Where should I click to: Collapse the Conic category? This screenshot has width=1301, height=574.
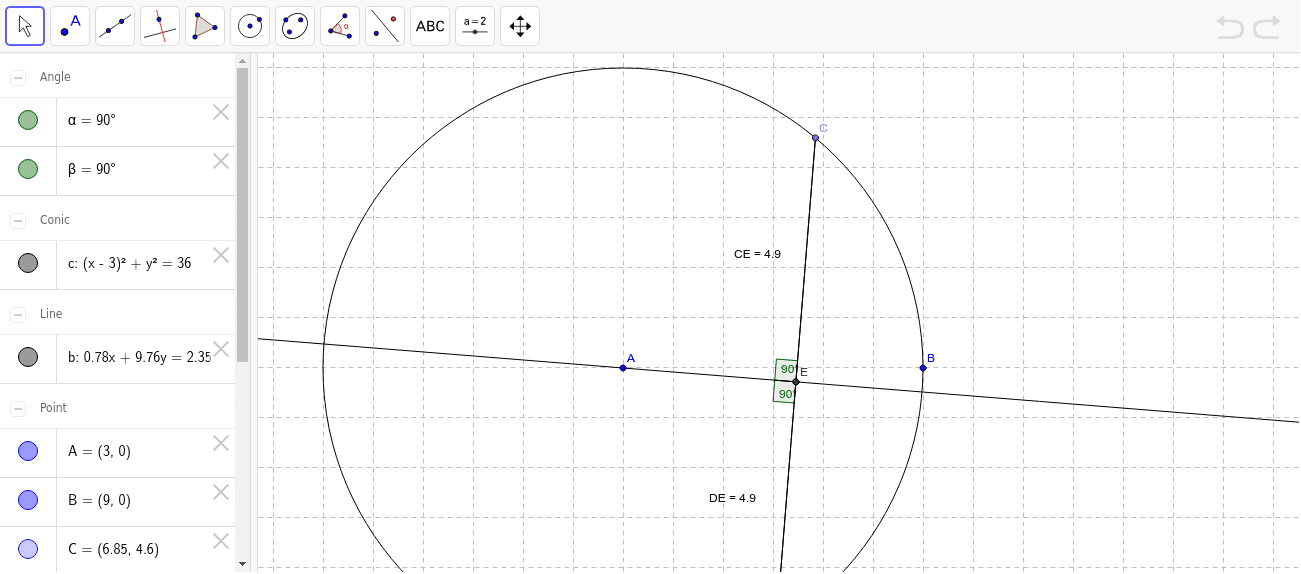[x=18, y=221]
